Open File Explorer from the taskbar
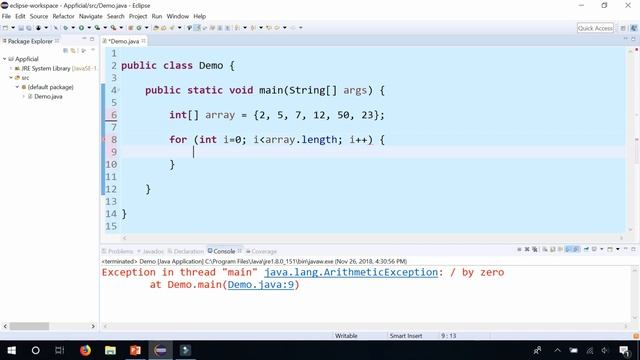The image size is (640, 360). click(110, 350)
